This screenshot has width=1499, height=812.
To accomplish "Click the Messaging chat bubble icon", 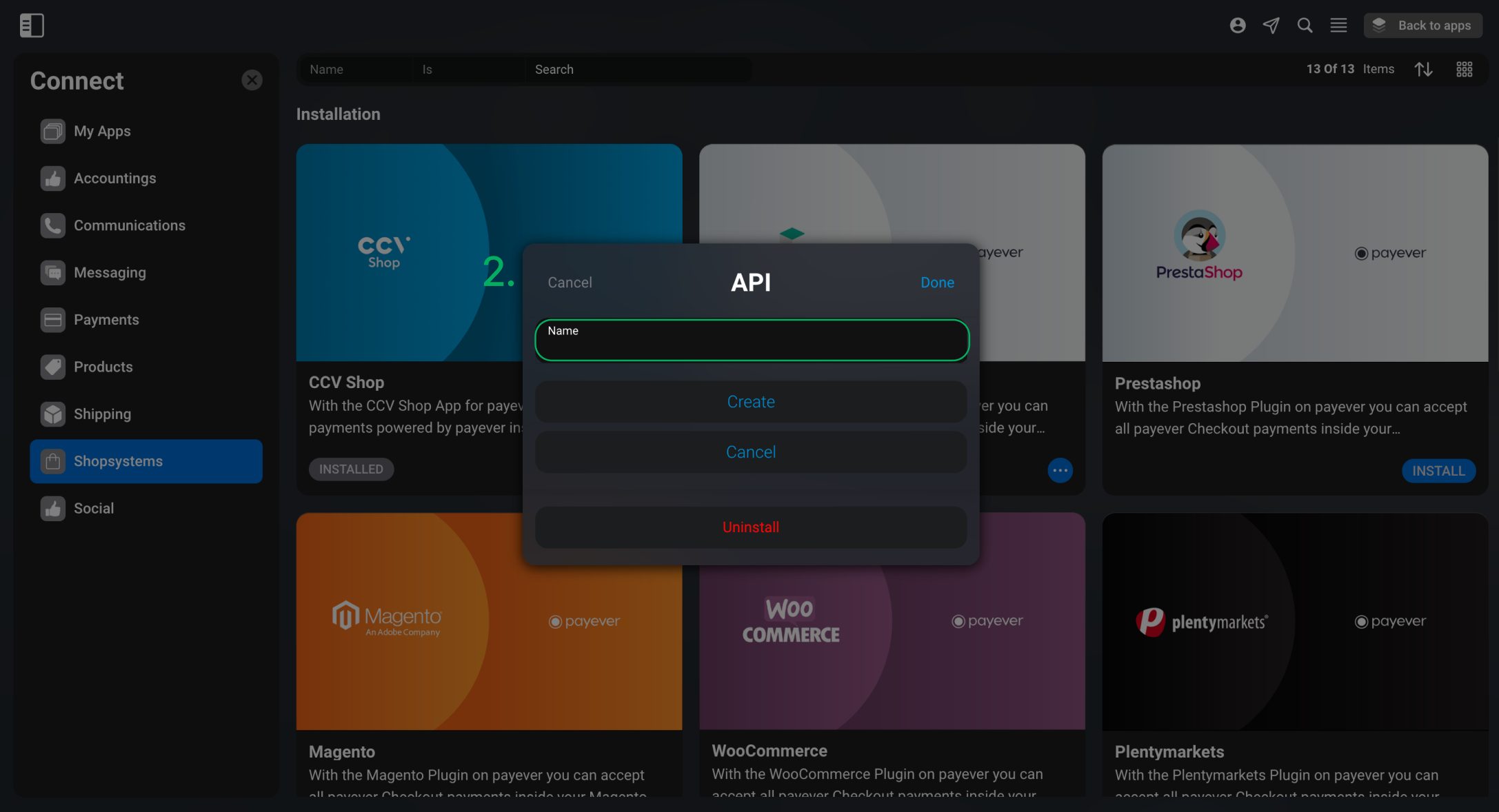I will pos(52,273).
